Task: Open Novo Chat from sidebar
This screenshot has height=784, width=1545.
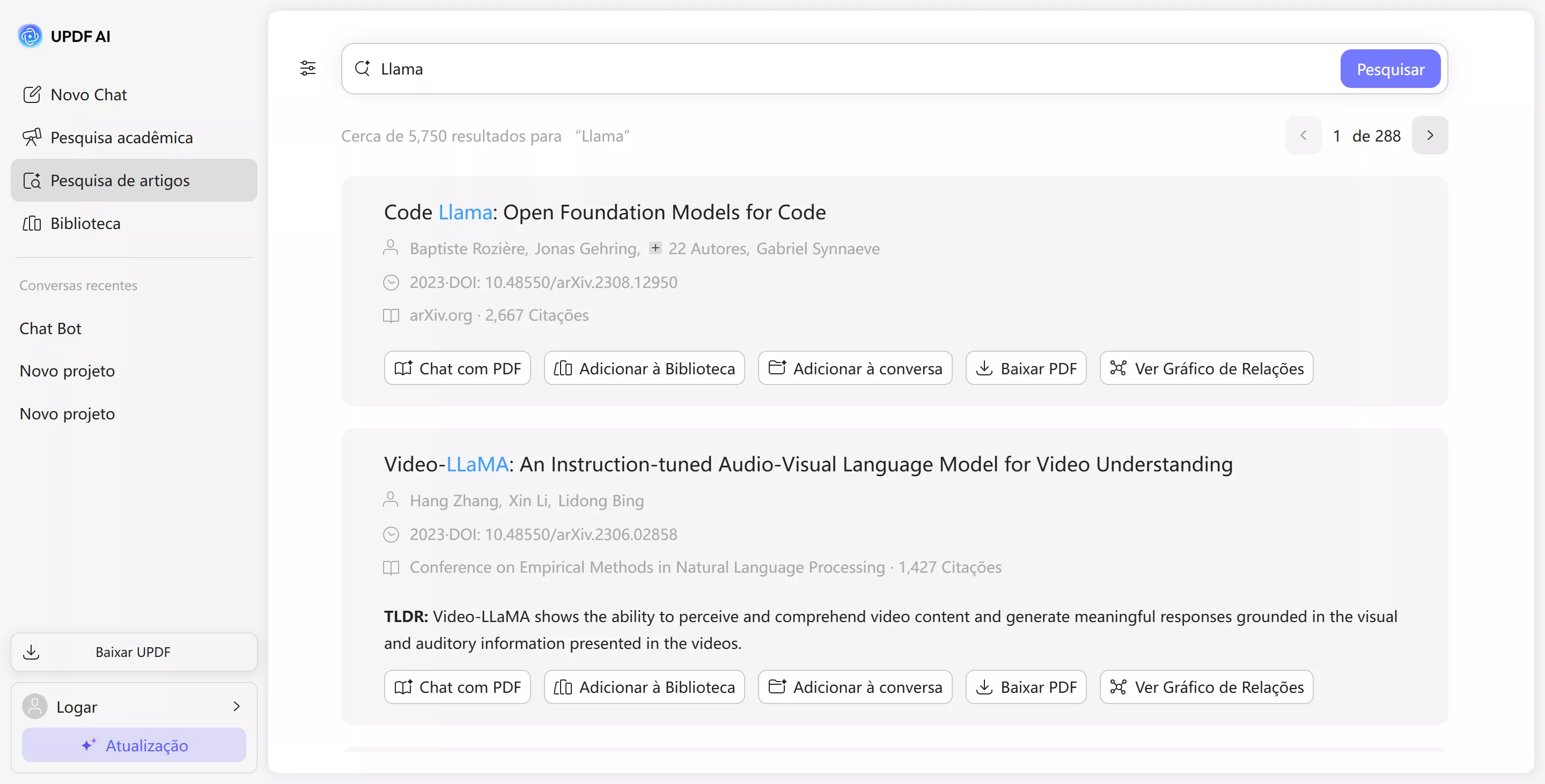Action: tap(88, 95)
